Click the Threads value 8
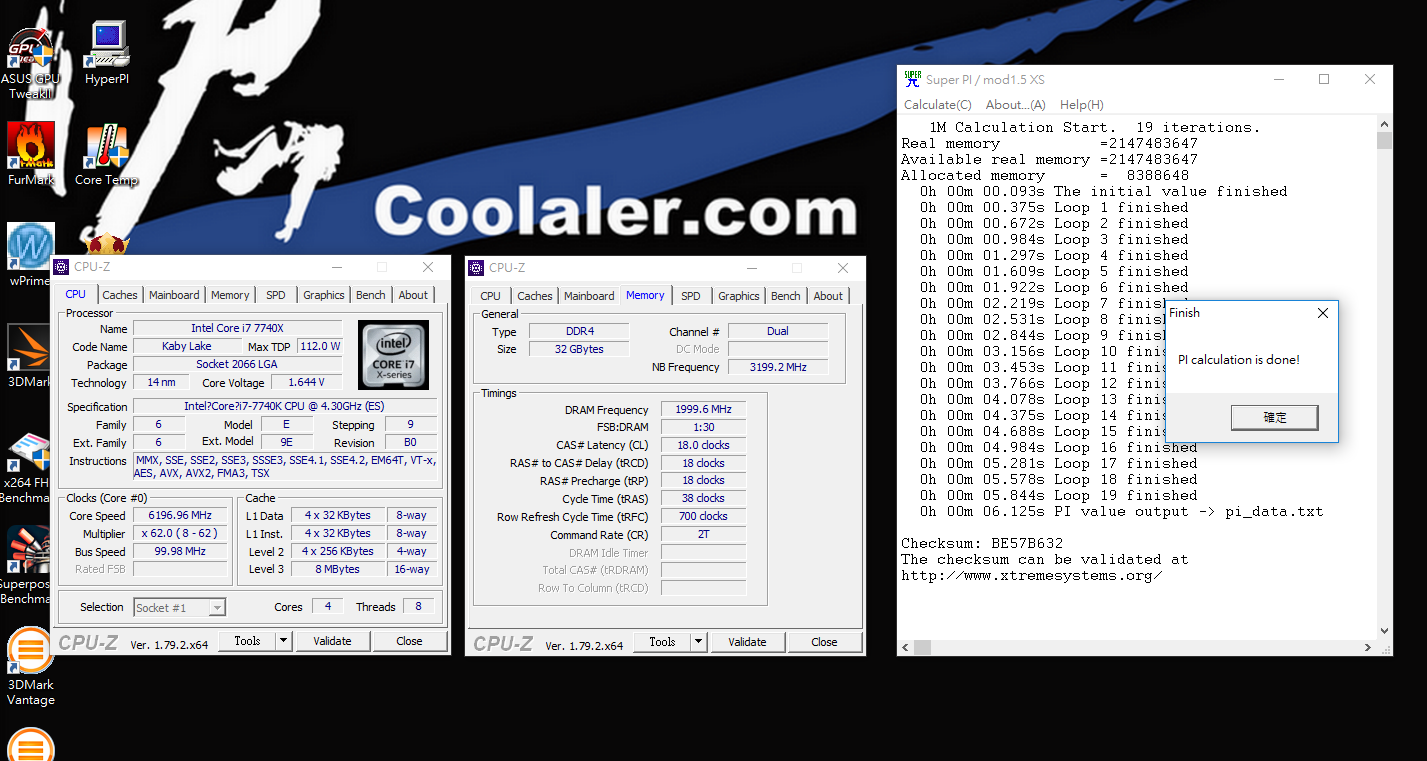Screen dimensions: 1427x761 click(418, 606)
